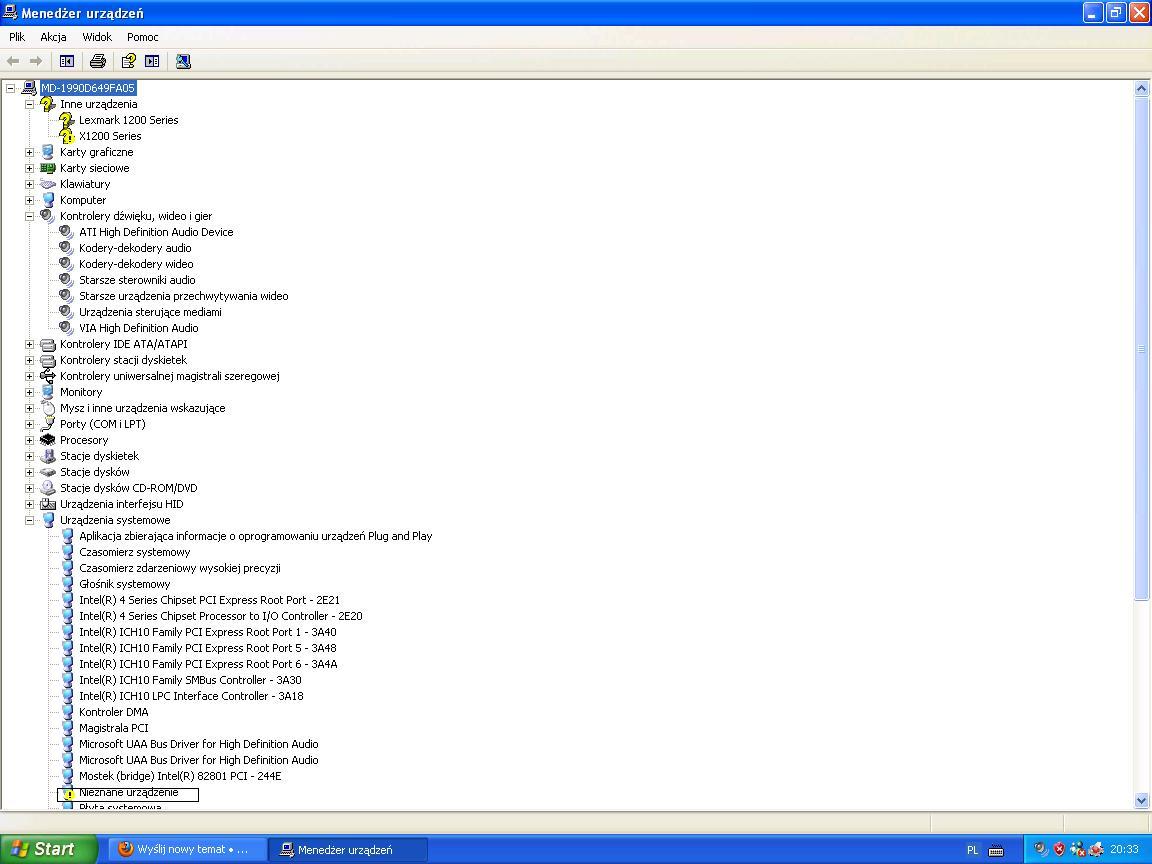The height and width of the screenshot is (864, 1152).
Task: Select Kodery-dekodery audio
Action: tap(135, 248)
